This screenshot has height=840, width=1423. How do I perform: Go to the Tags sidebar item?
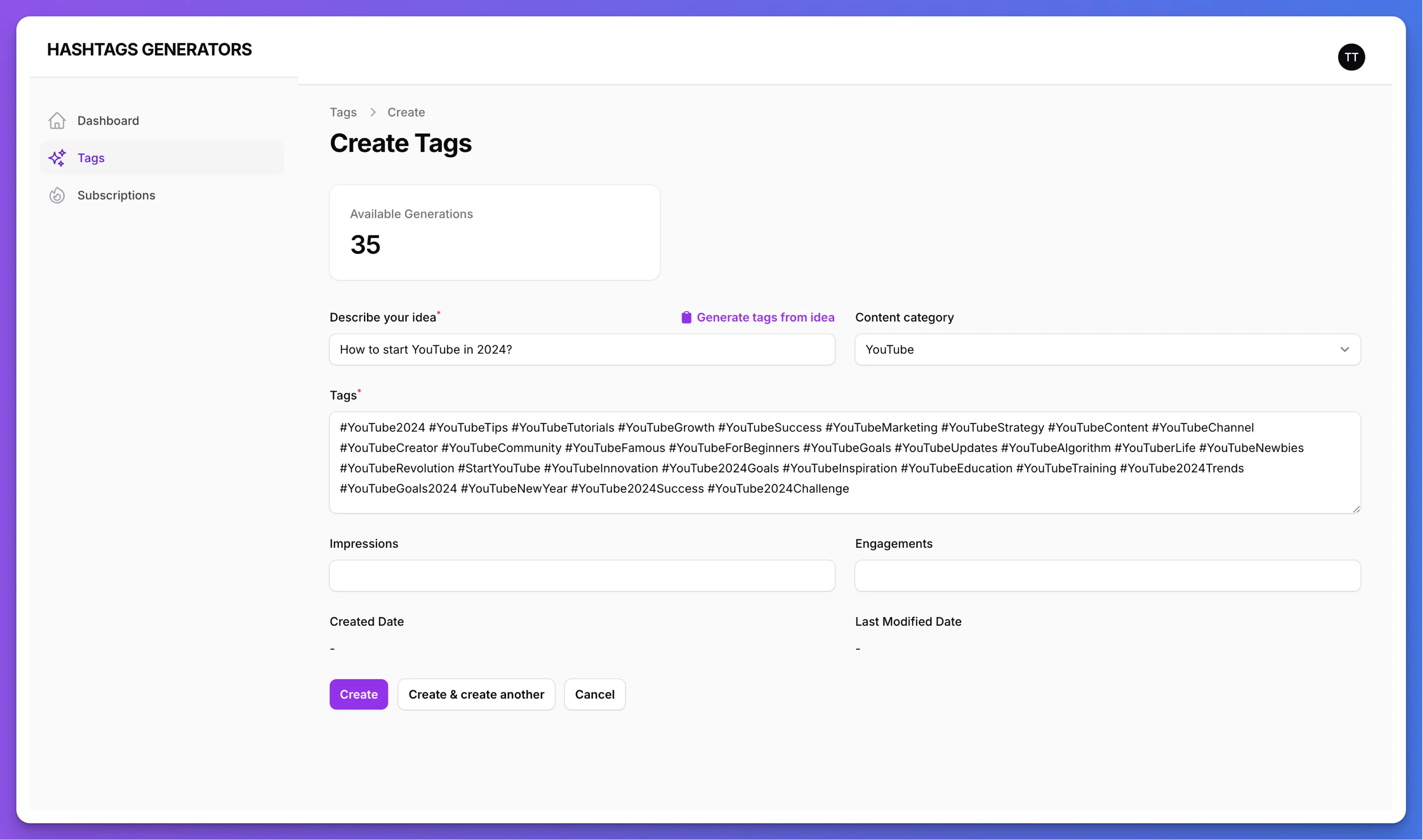(x=162, y=158)
